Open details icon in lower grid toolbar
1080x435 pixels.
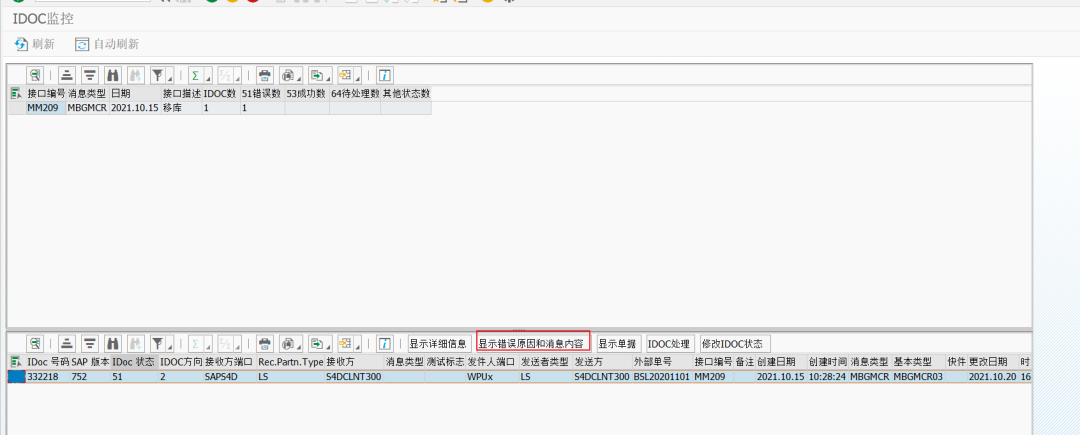pos(35,343)
